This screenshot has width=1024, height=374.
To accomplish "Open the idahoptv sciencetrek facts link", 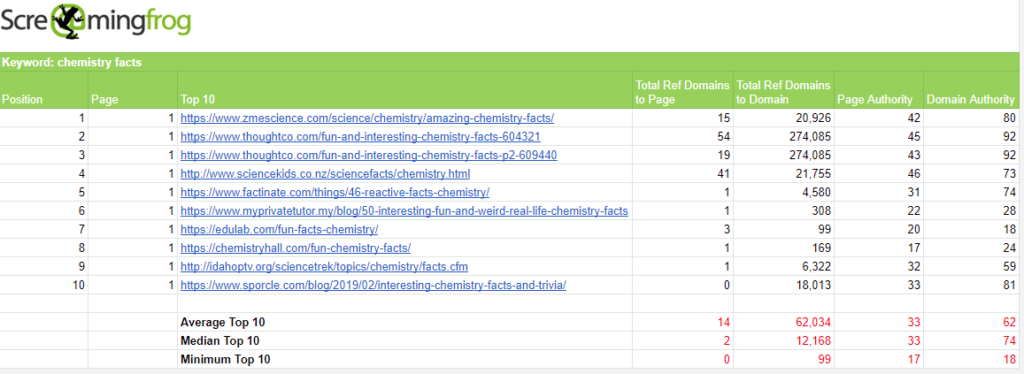I will (324, 266).
